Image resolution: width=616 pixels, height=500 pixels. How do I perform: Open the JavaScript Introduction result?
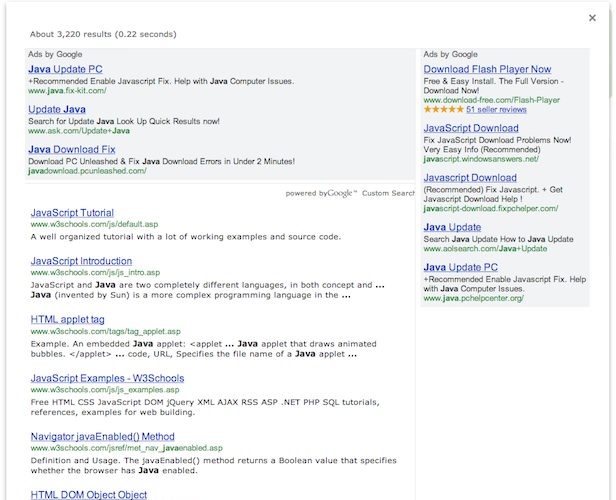coord(81,261)
